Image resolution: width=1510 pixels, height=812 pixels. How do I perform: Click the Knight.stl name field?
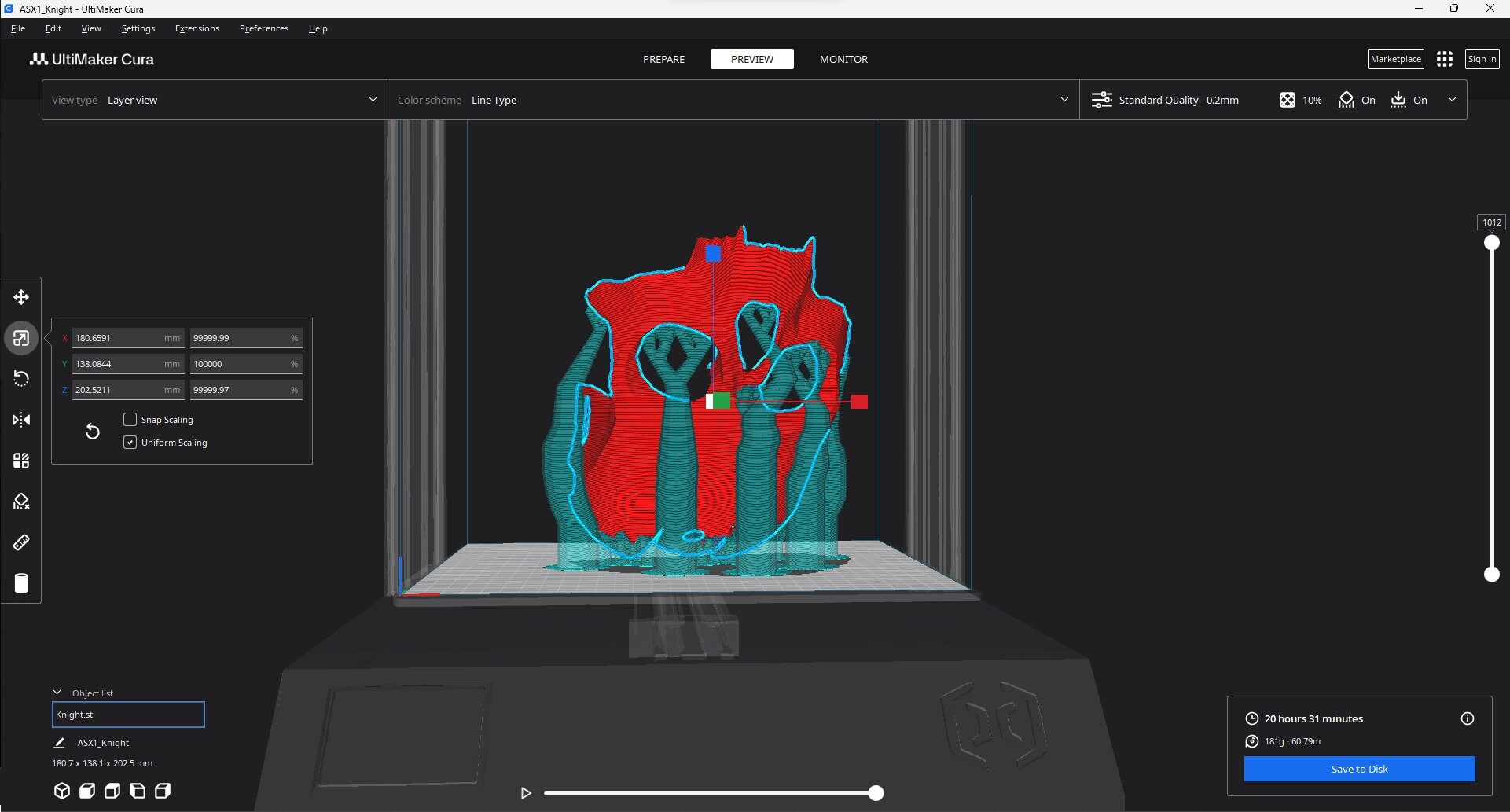[x=127, y=714]
